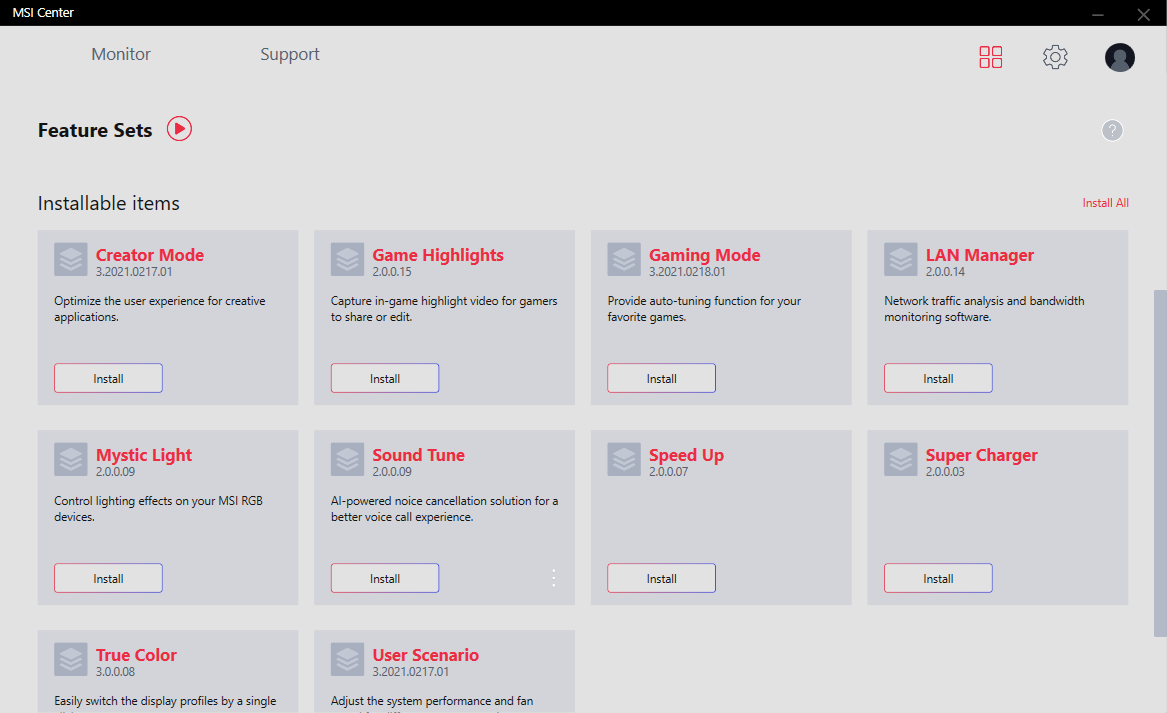Click the Installable items heading
Image resolution: width=1167 pixels, height=713 pixels.
[109, 203]
